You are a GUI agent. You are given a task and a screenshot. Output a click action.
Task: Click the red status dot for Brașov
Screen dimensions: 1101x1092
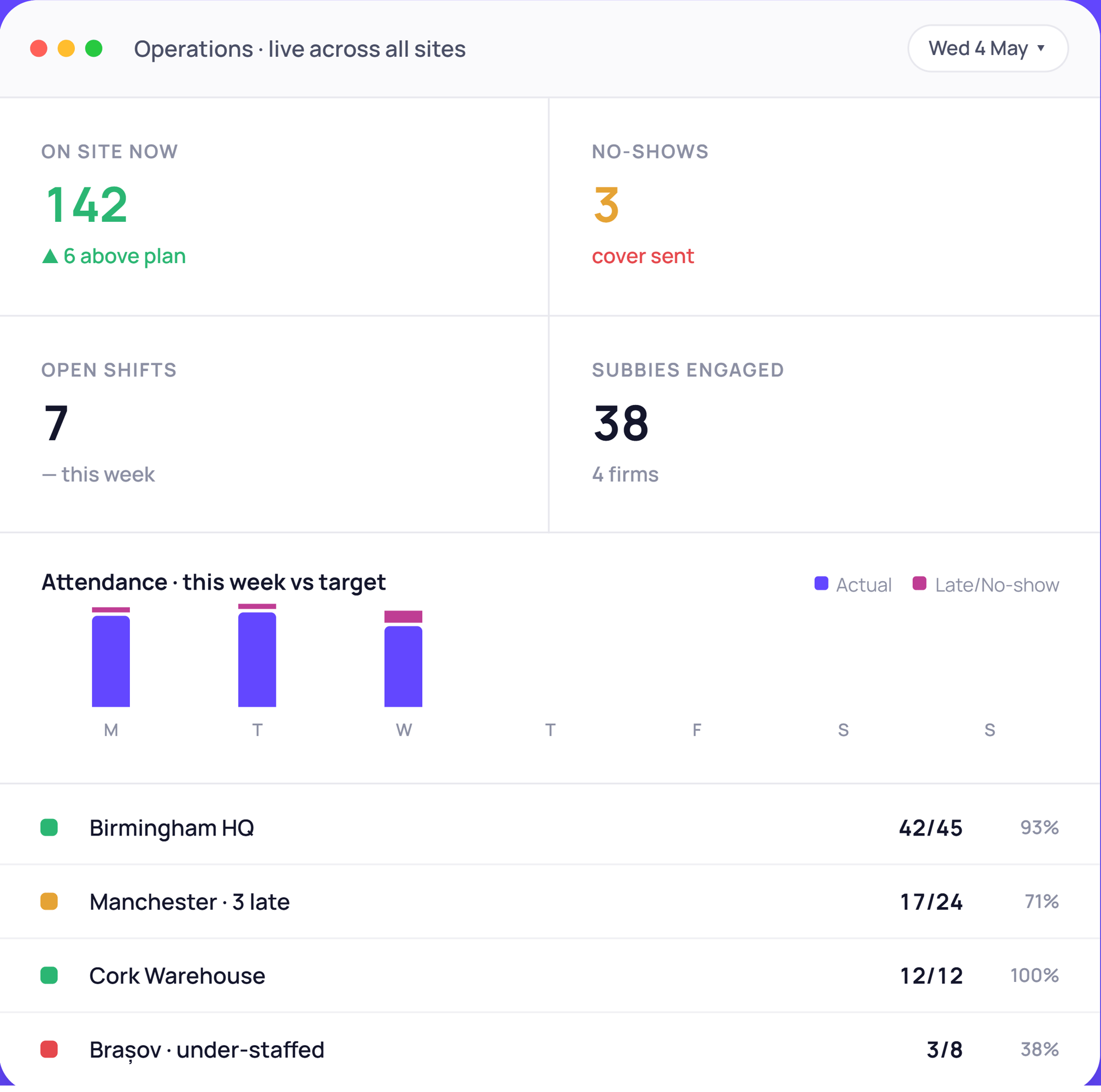coord(49,1049)
